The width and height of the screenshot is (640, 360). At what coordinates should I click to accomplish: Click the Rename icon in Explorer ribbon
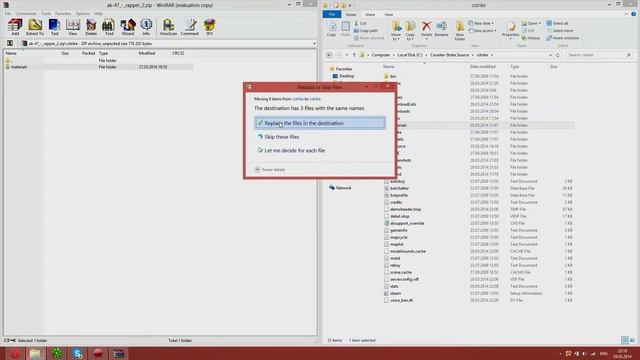click(x=441, y=29)
